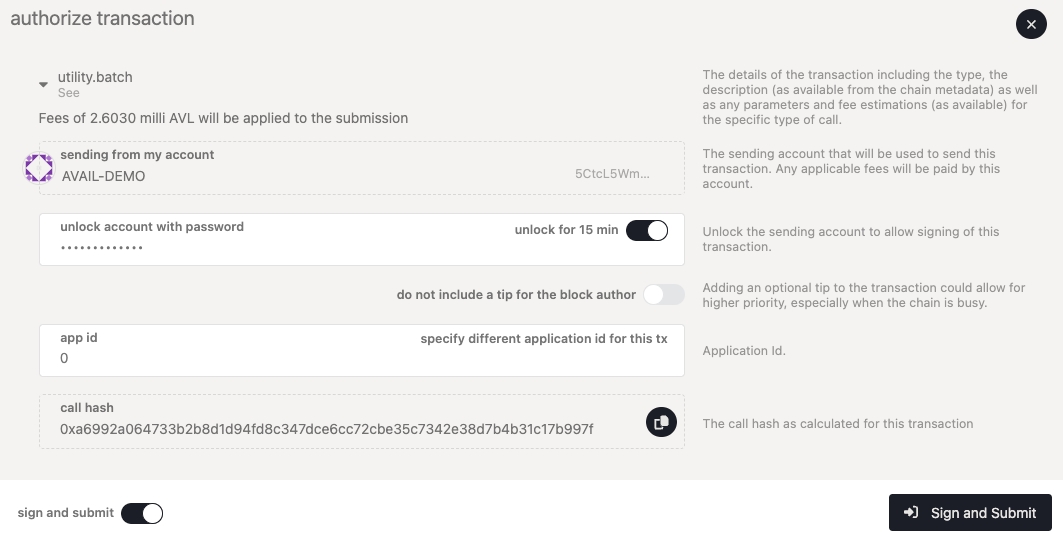Click 'specify different application id' label
Viewport: 1063px width, 542px height.
coord(543,339)
